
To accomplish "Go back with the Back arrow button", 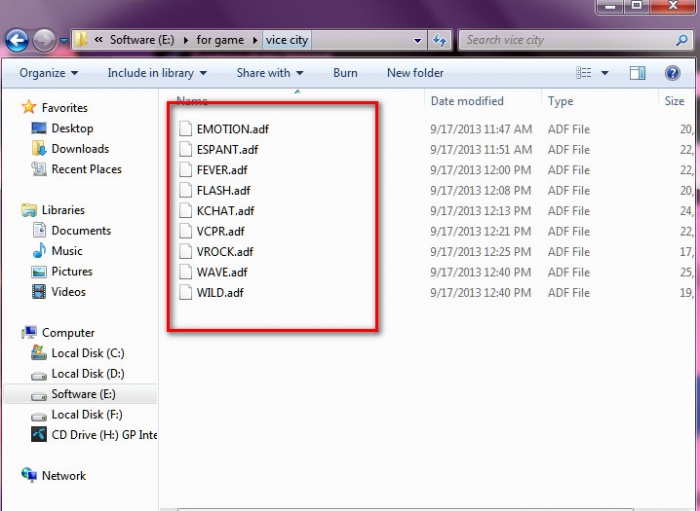I will click(x=17, y=41).
